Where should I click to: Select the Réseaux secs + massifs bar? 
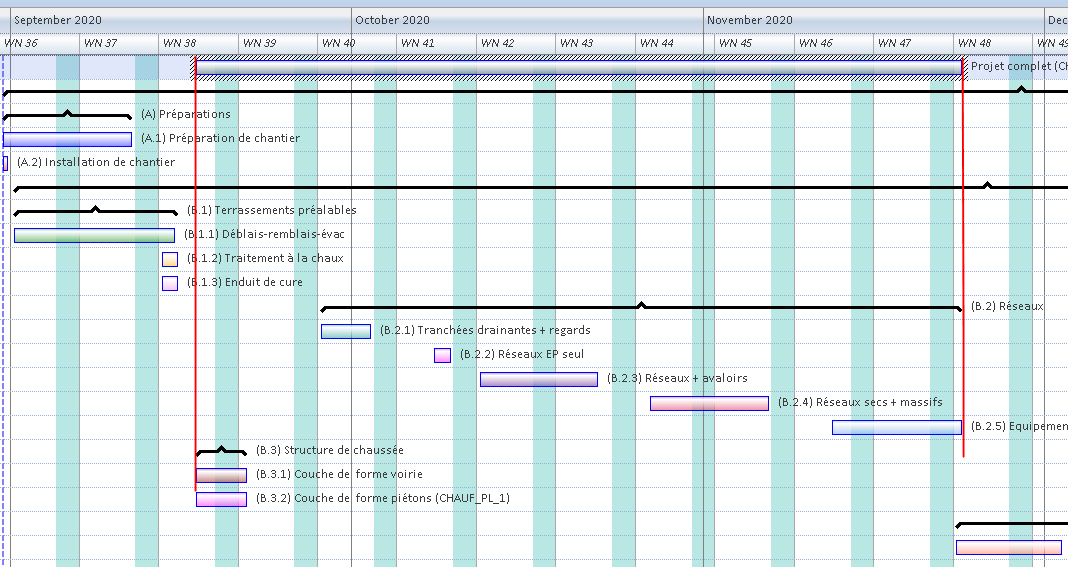[x=709, y=403]
